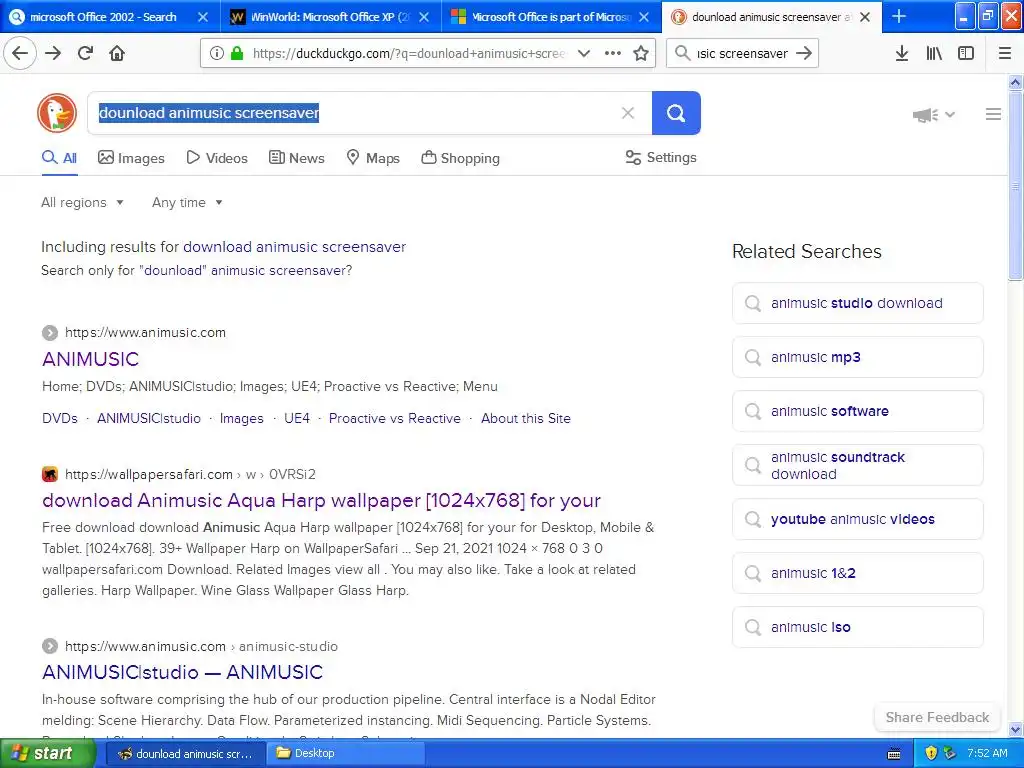
Task: Show site information icon in address bar
Action: click(216, 53)
